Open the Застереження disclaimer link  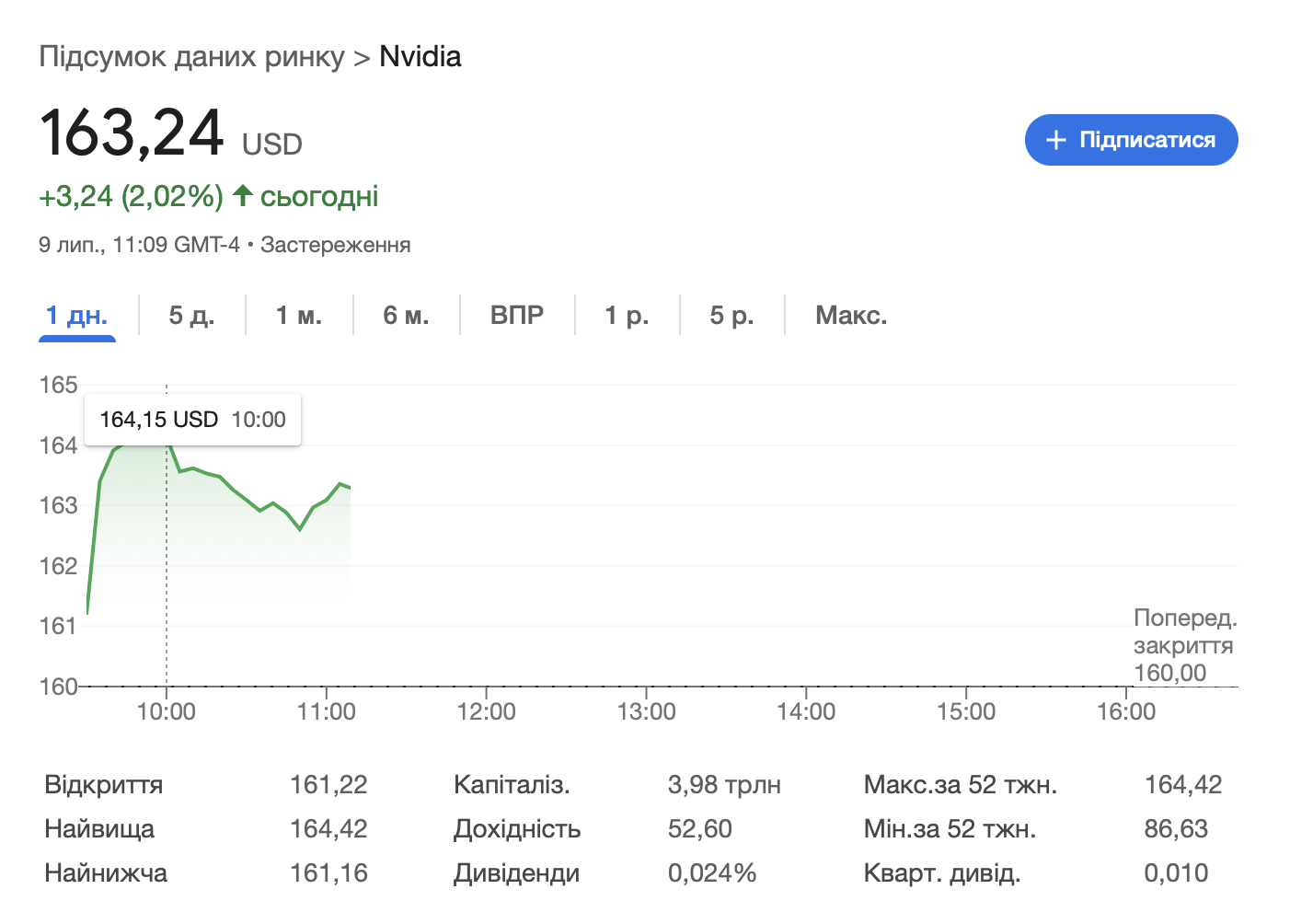click(x=335, y=245)
